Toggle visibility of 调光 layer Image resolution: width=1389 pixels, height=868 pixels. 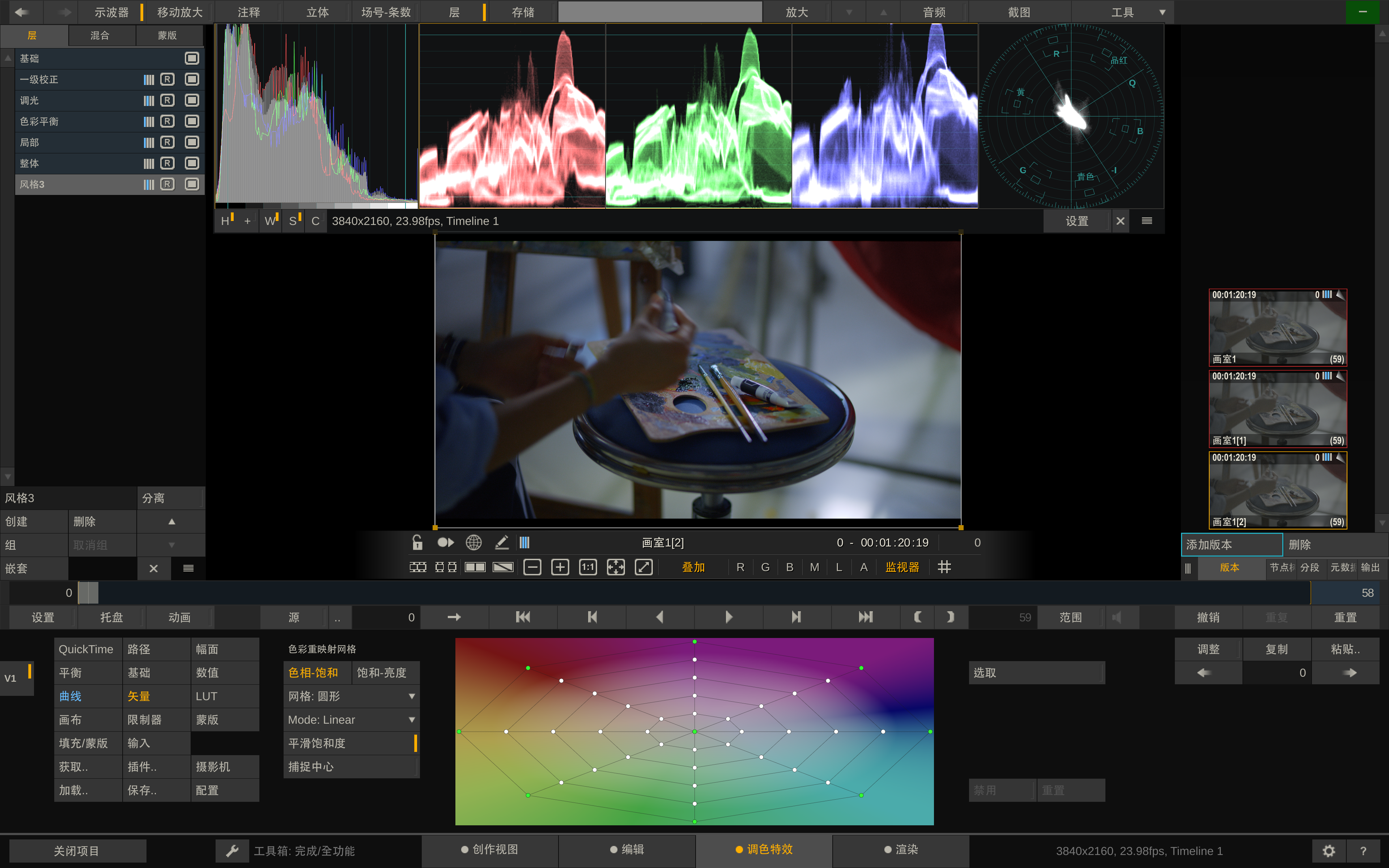pos(192,101)
